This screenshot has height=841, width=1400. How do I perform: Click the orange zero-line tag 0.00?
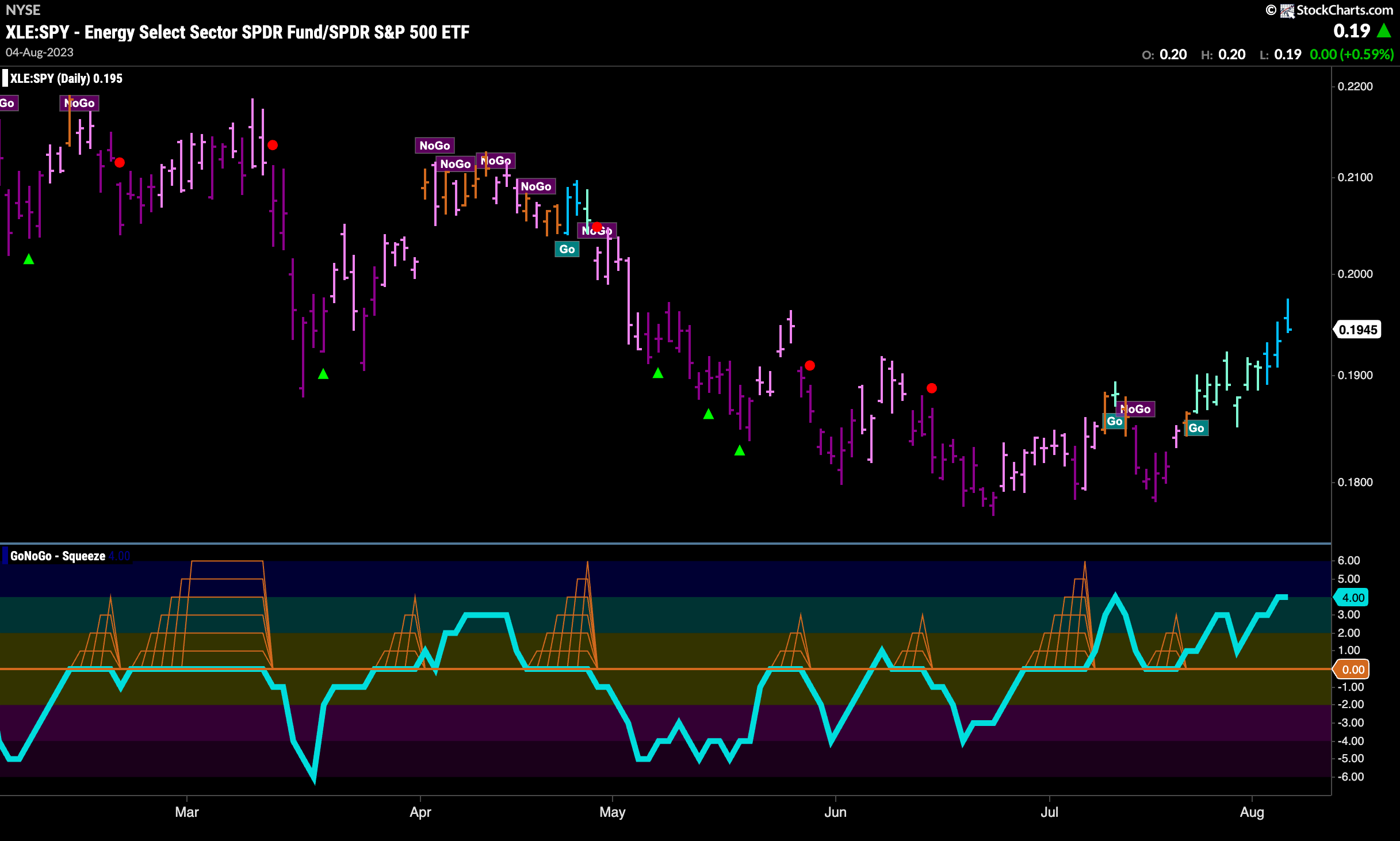pos(1351,670)
